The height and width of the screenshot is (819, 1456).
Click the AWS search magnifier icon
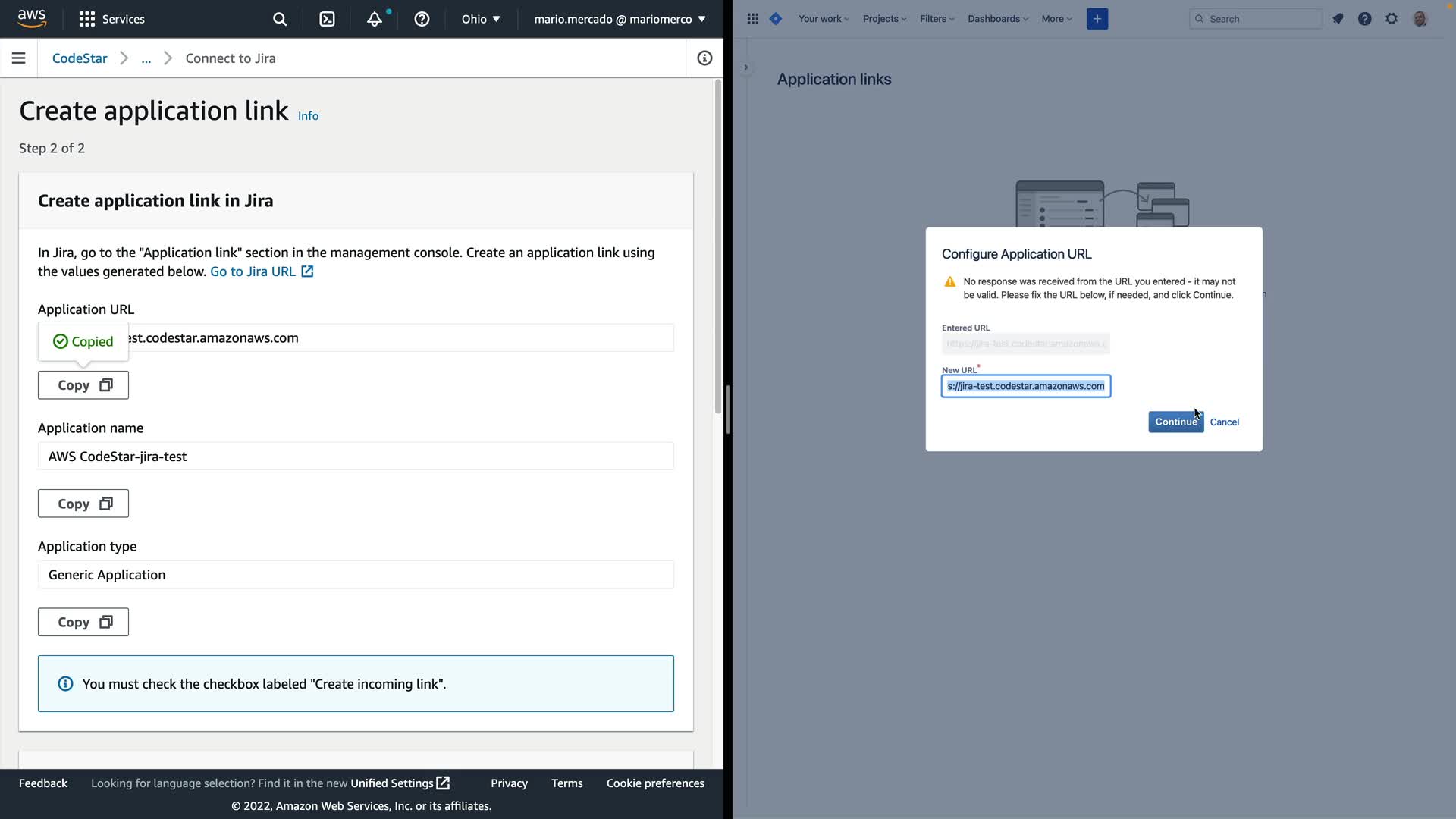[x=280, y=19]
